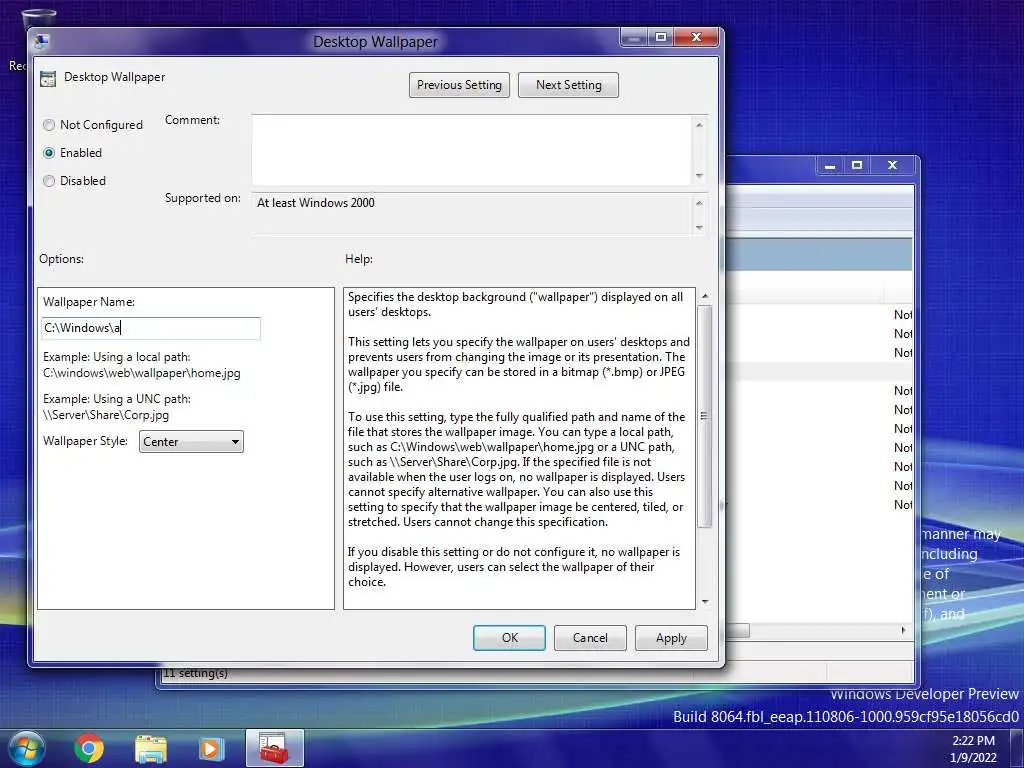Click the right arrow of background window's horizontal scrollbar
Viewport: 1024px width, 768px height.
coord(903,630)
